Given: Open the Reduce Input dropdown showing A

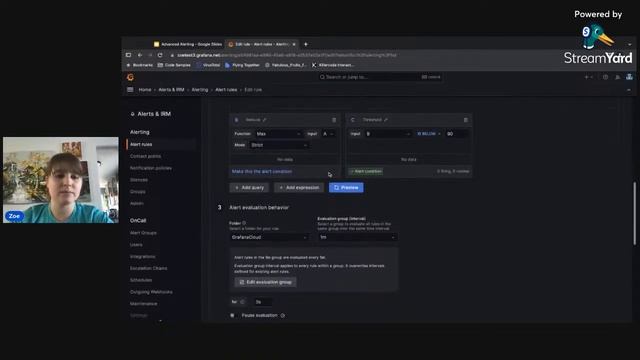Looking at the screenshot, I should [x=329, y=133].
